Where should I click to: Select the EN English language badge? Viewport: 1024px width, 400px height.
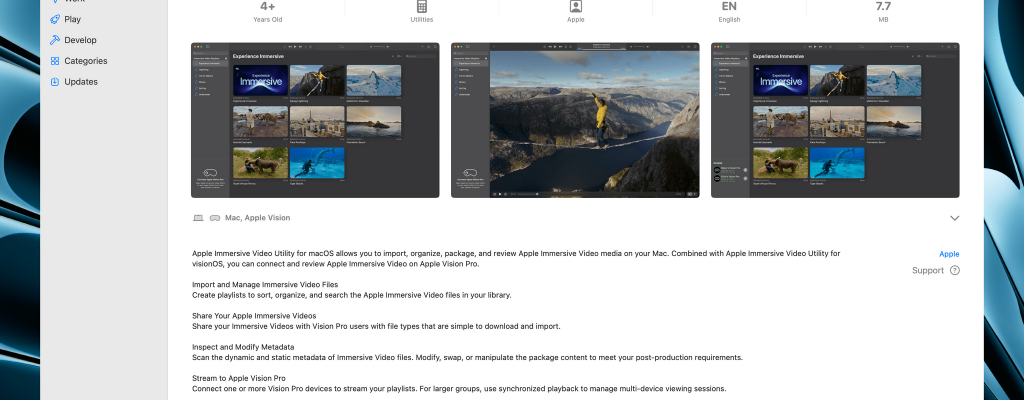click(729, 11)
